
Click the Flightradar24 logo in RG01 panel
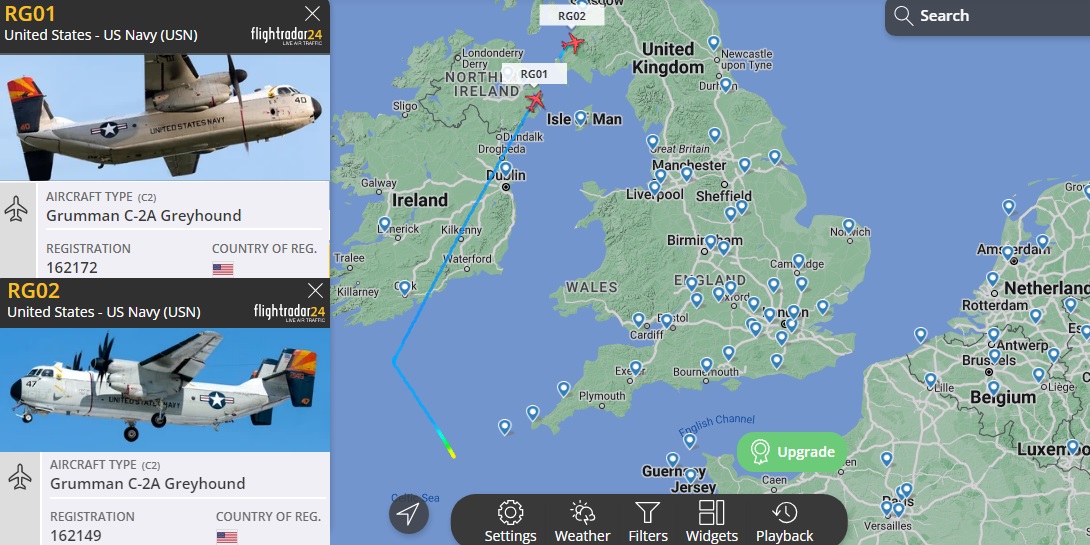click(287, 36)
